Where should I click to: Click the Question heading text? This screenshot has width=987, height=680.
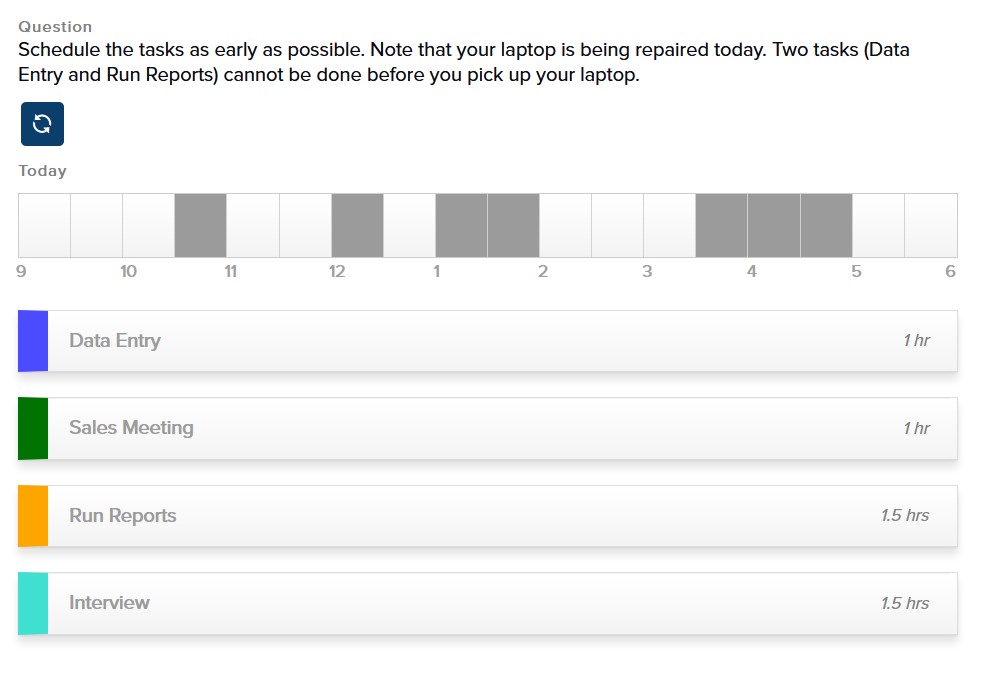click(55, 27)
